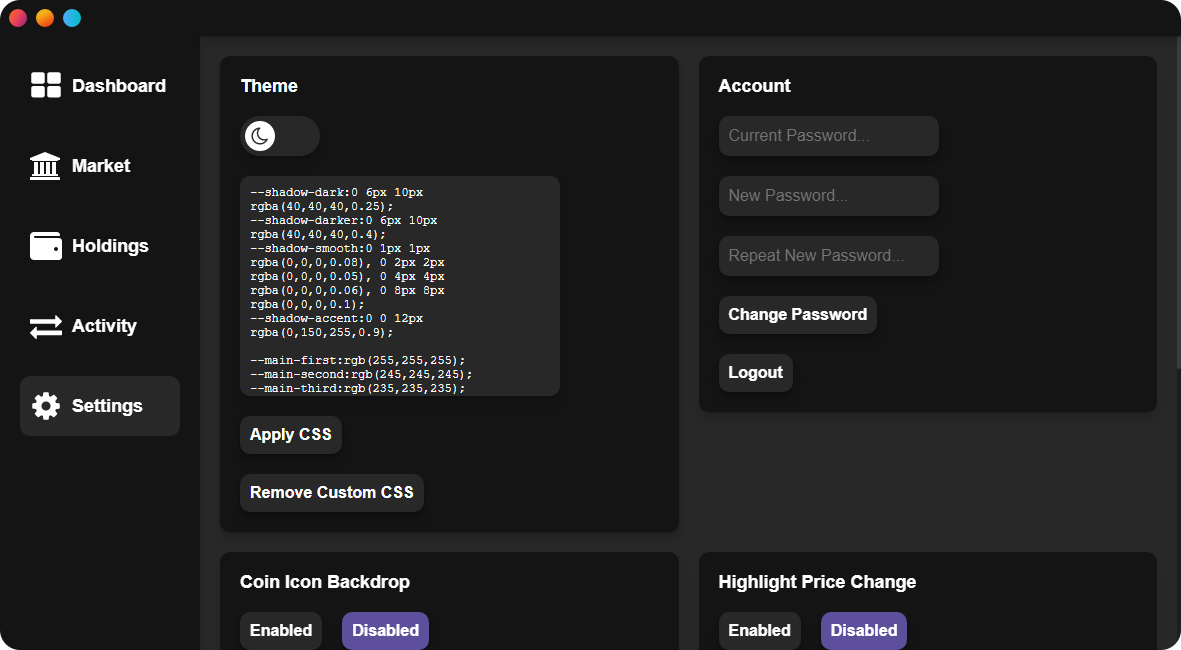Click the red close window button
Viewport: 1181px width, 650px height.
click(x=18, y=18)
